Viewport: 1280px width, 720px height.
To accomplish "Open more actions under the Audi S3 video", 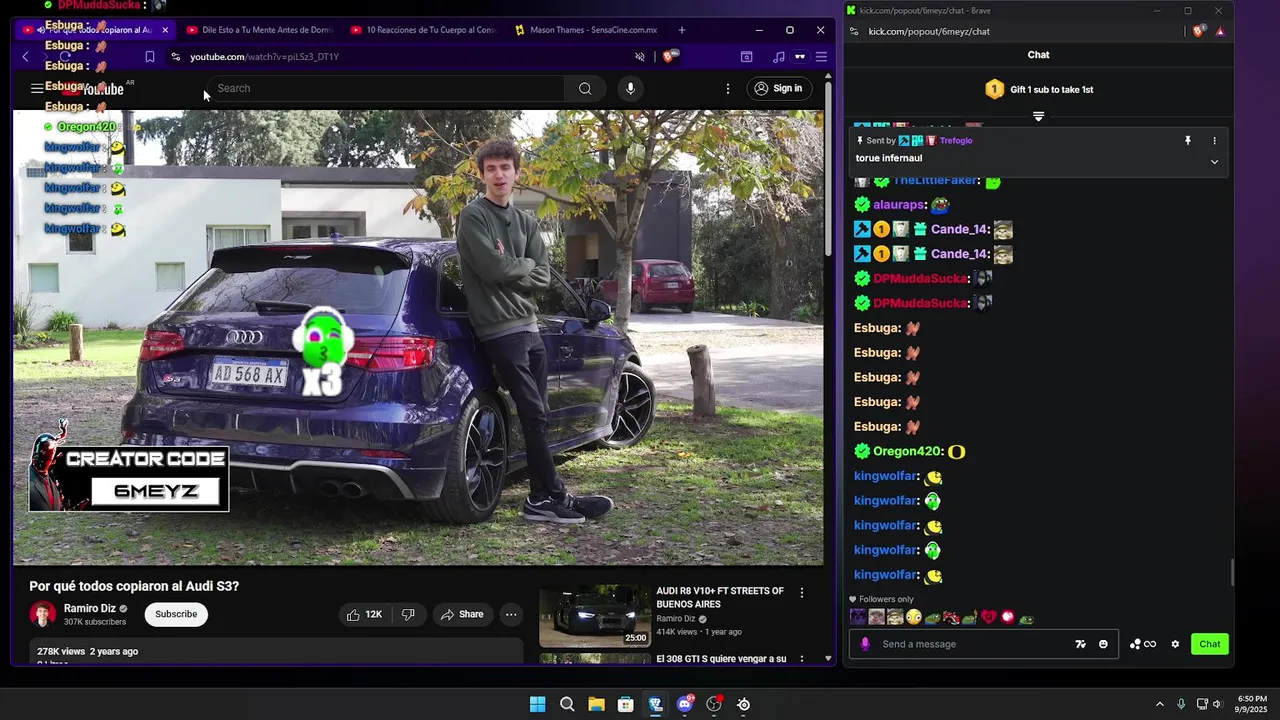I will point(511,614).
